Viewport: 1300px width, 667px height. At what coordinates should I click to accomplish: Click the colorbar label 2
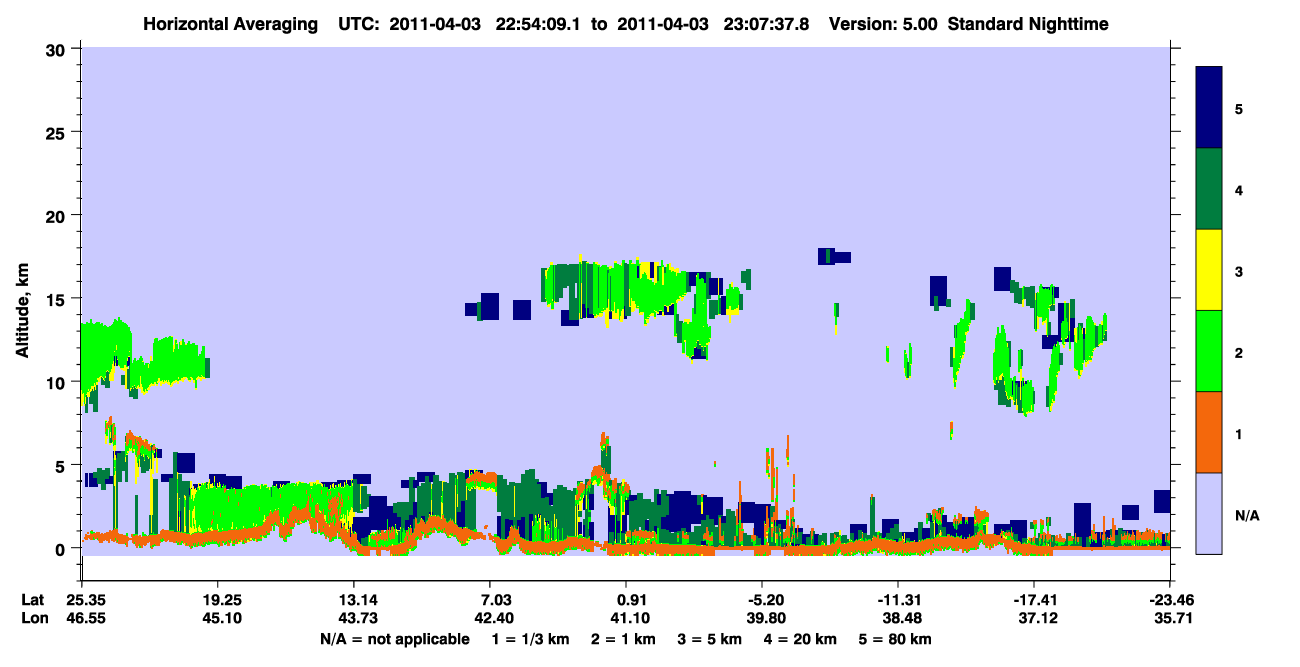1239,352
